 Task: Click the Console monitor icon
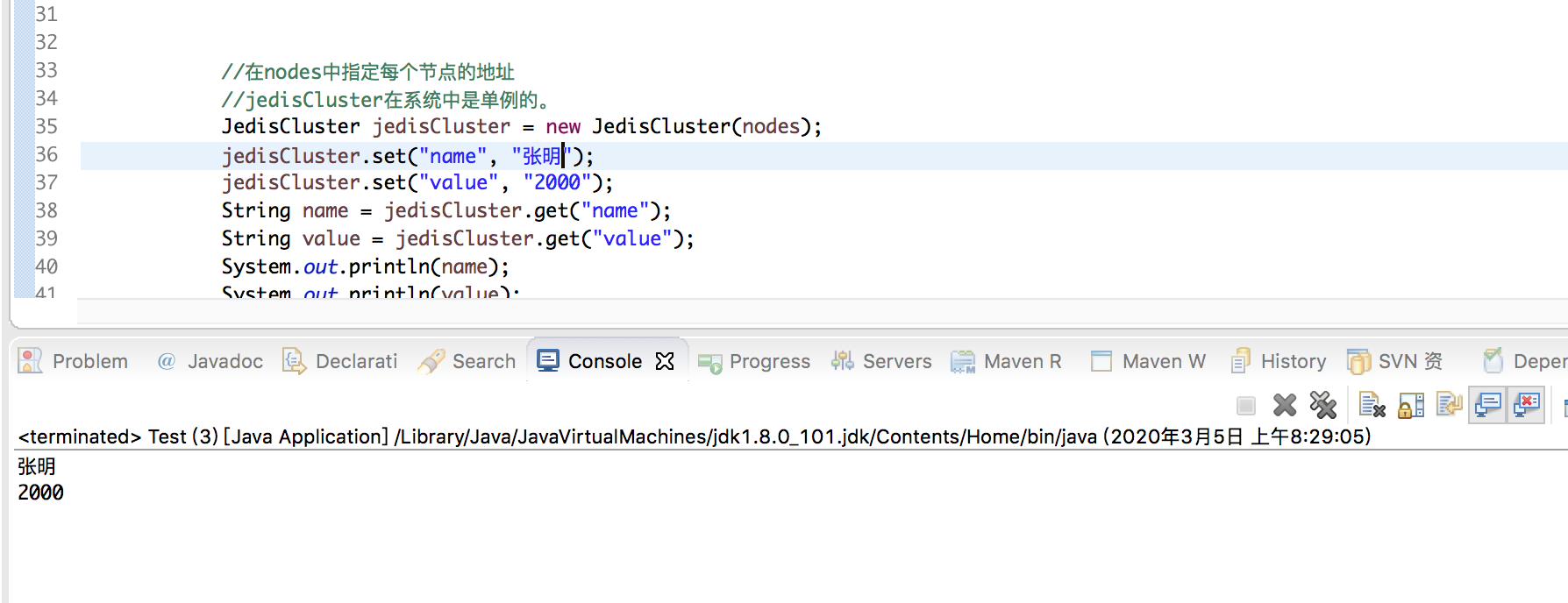pyautogui.click(x=548, y=361)
